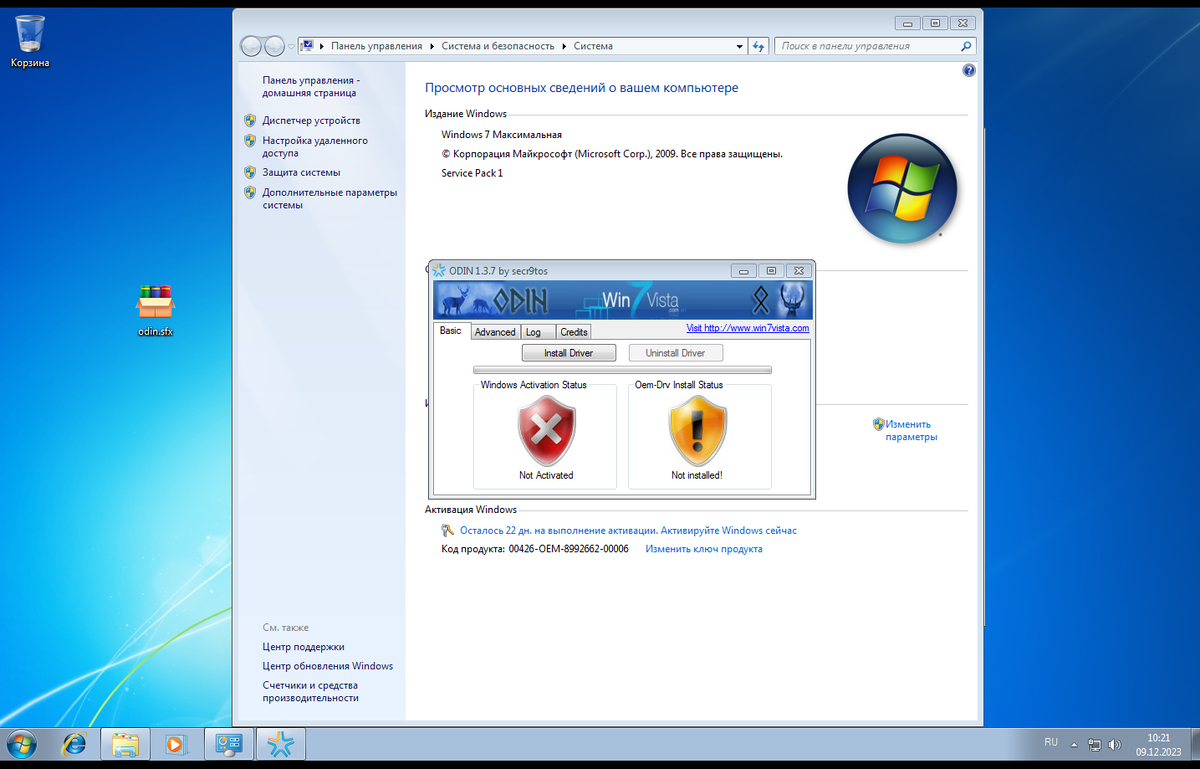Open the Credits tab in ODIN
Screen dimensions: 1200x769
(x=574, y=332)
